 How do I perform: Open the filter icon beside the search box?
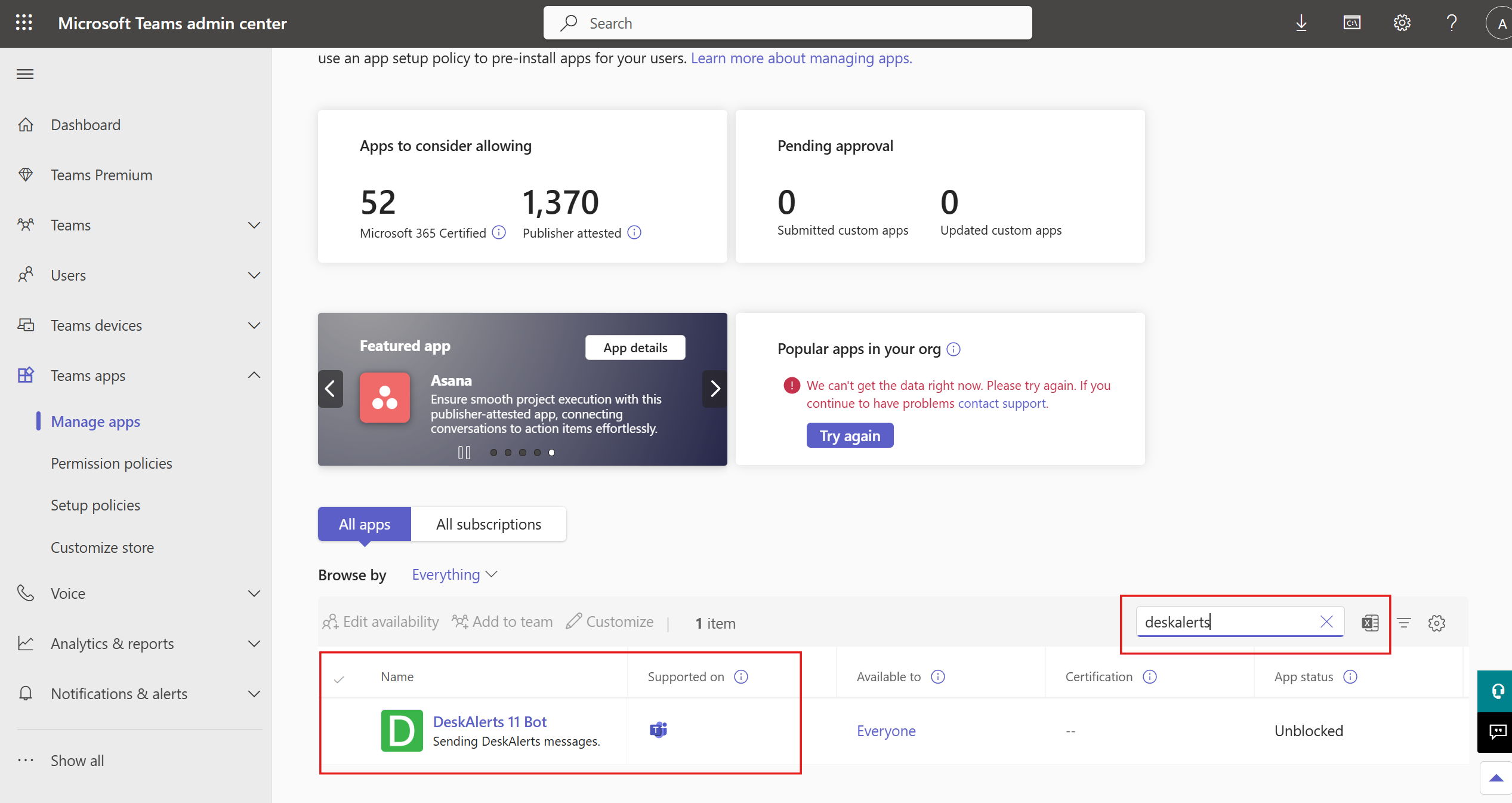[1405, 622]
